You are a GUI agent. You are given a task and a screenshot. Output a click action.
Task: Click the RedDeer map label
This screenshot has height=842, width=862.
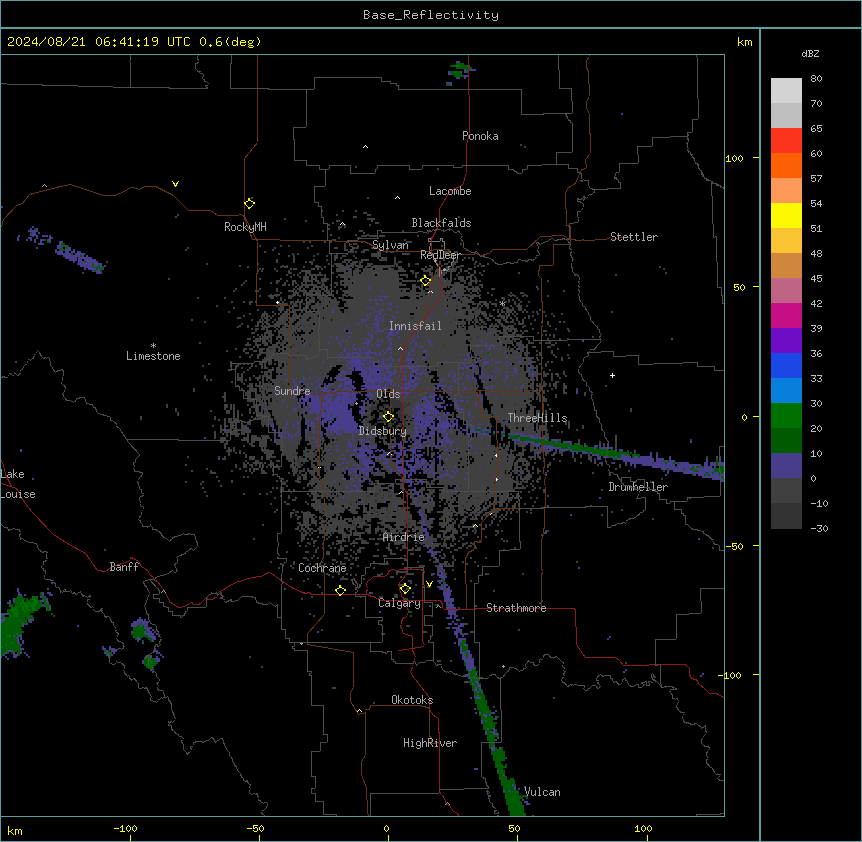440,255
